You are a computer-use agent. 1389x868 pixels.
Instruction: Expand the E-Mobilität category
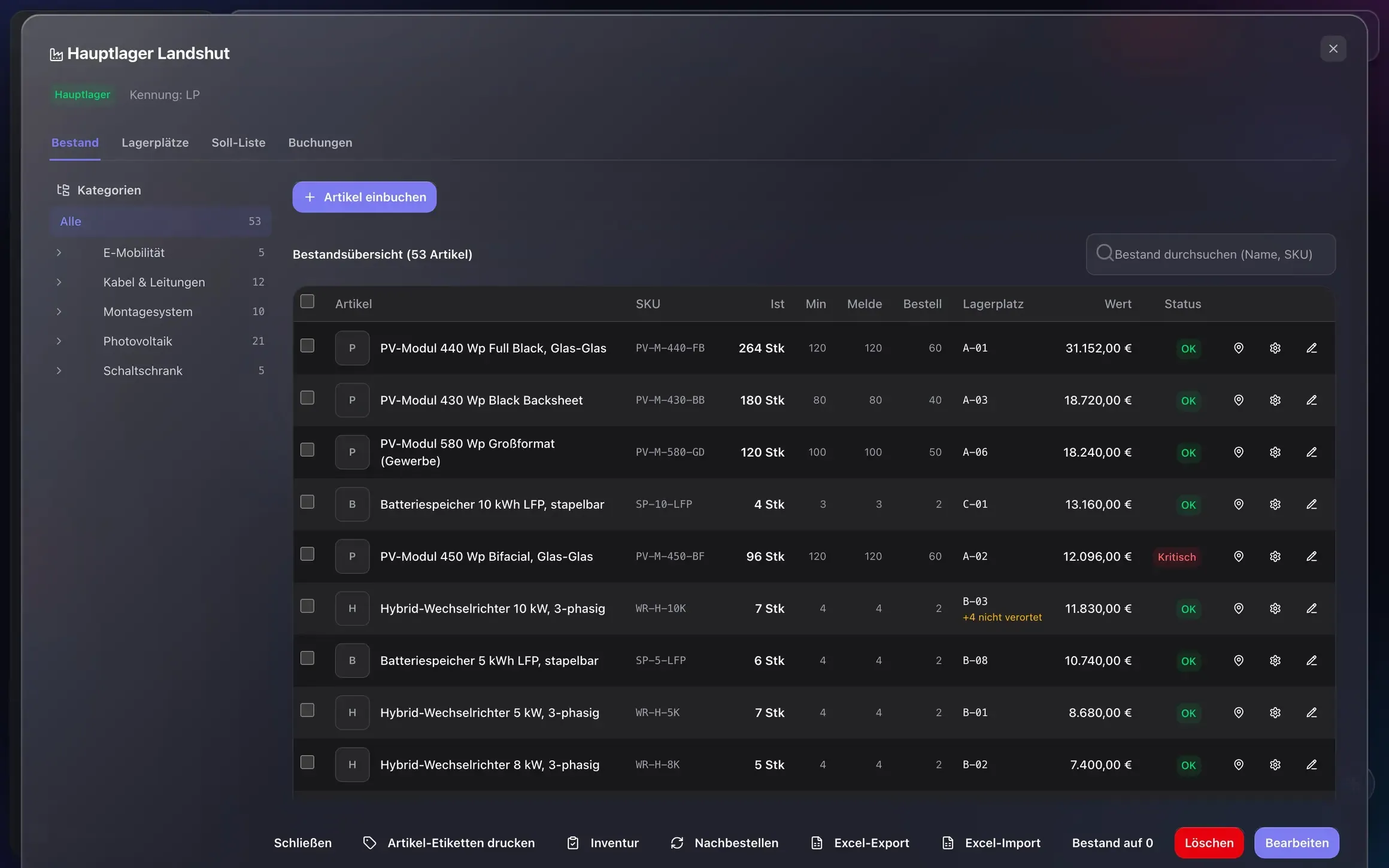tap(59, 253)
